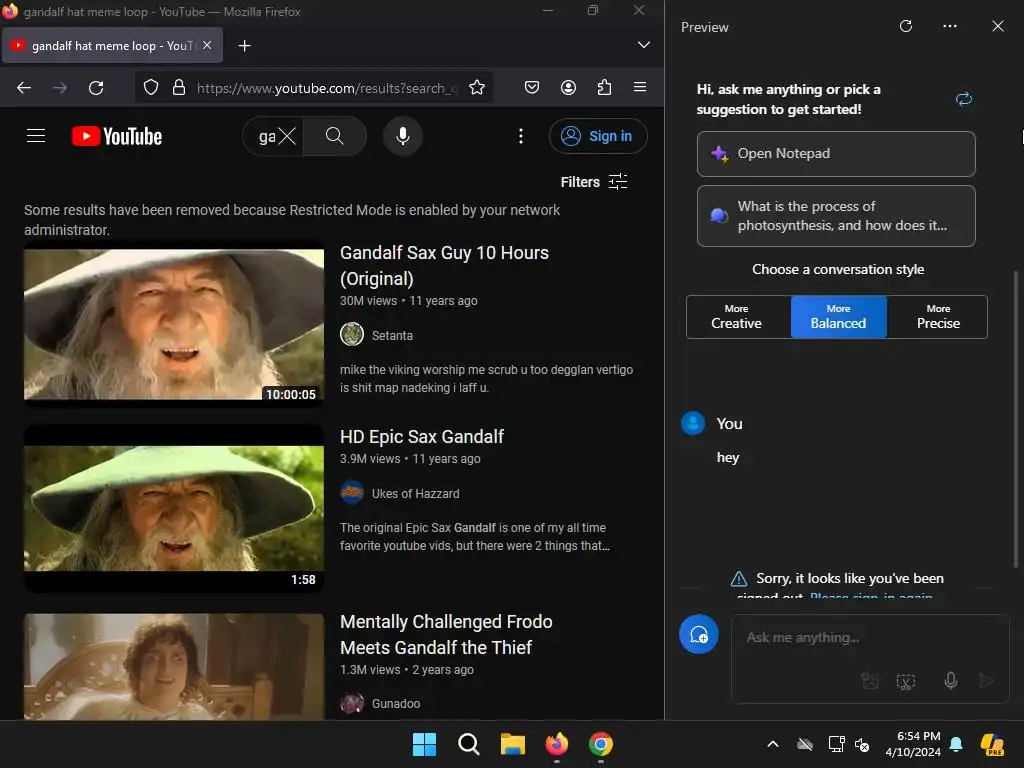Visit the Gunadoo channel
This screenshot has height=768, width=1024.
tap(396, 704)
